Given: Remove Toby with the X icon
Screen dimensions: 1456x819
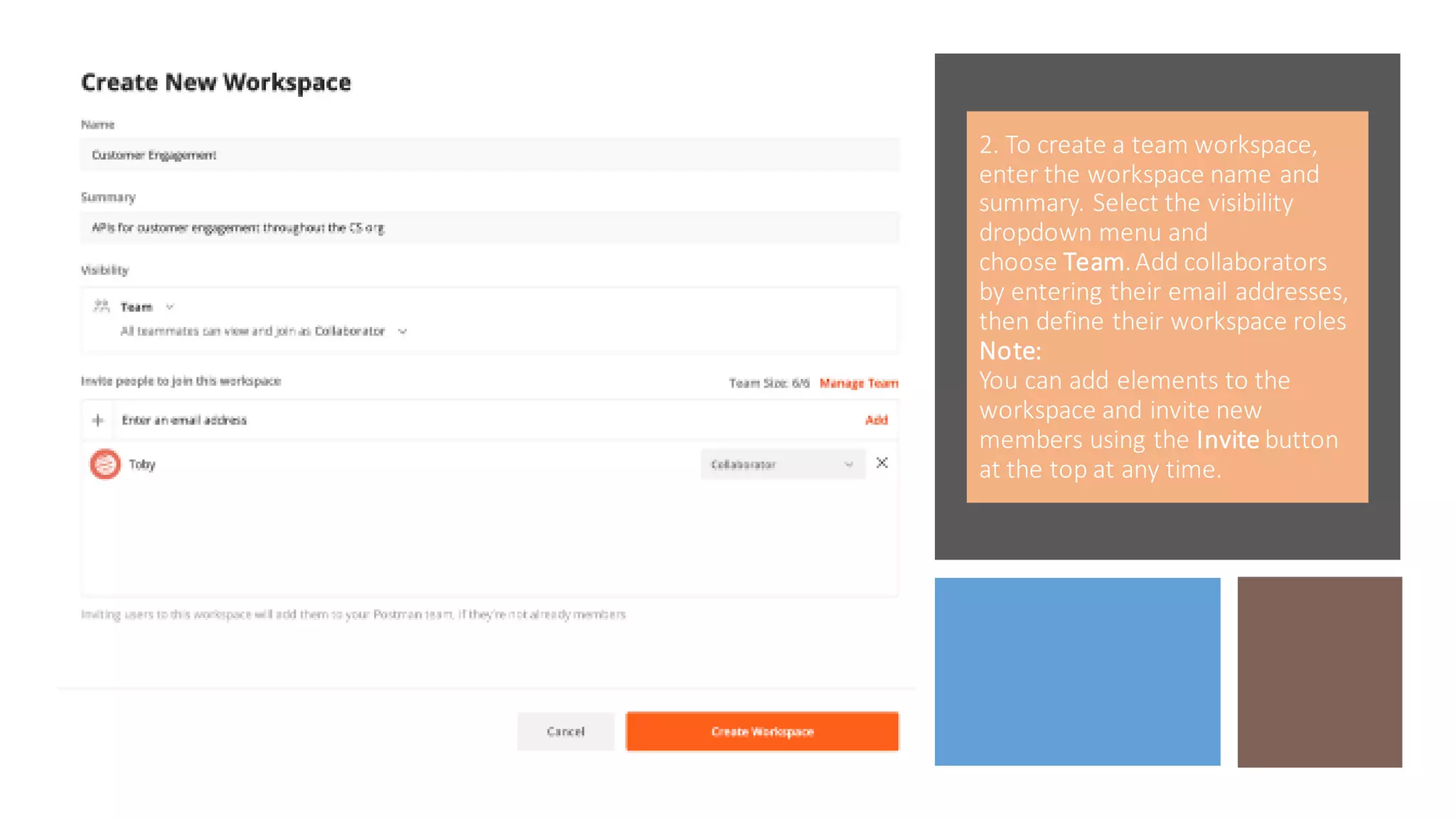Looking at the screenshot, I should click(882, 463).
